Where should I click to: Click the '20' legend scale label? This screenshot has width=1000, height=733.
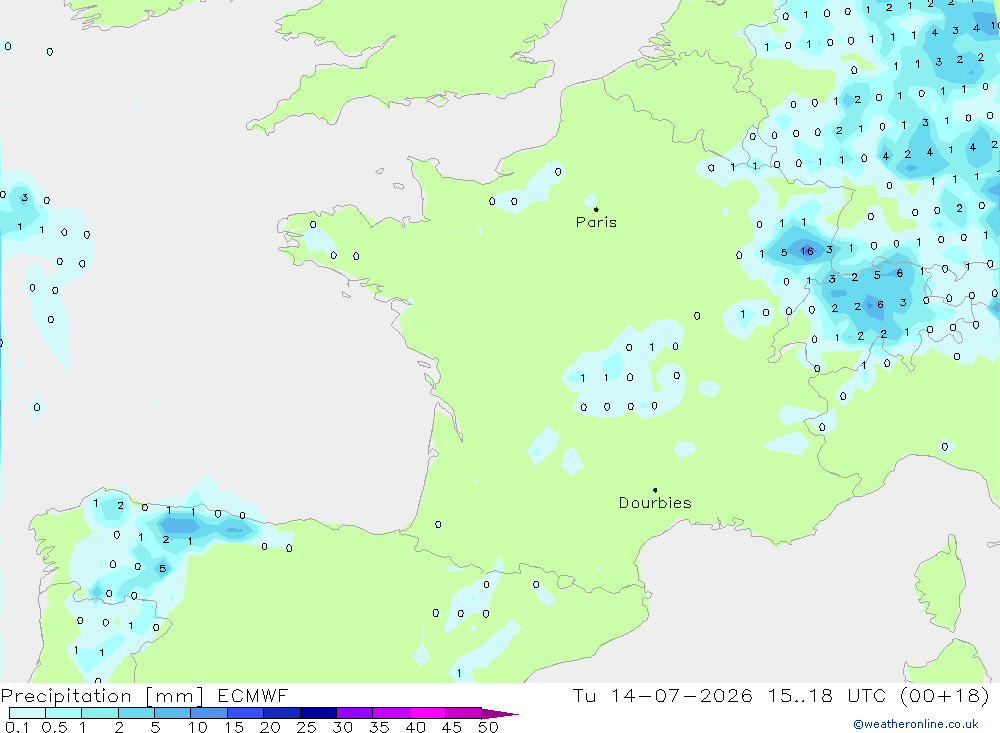[270, 727]
